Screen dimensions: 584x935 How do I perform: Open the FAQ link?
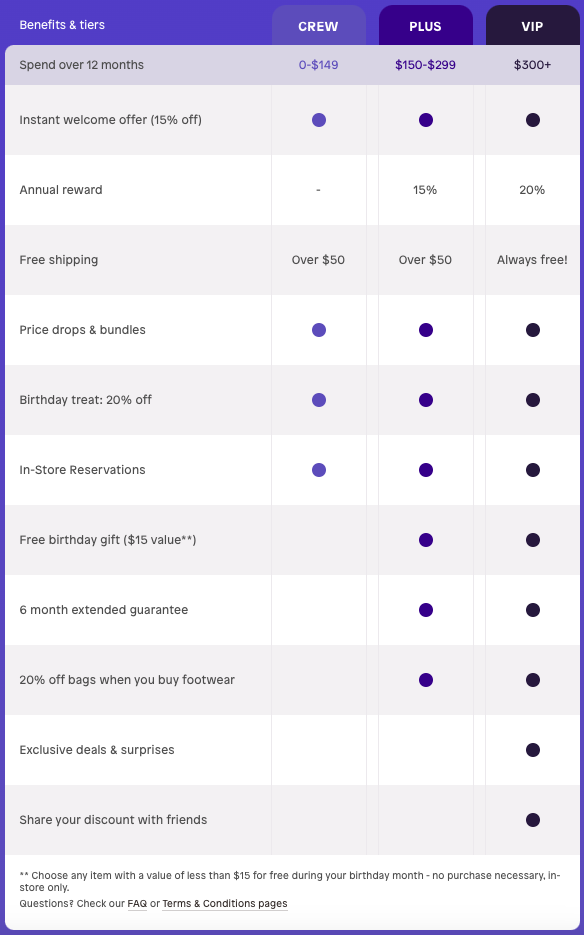click(138, 904)
